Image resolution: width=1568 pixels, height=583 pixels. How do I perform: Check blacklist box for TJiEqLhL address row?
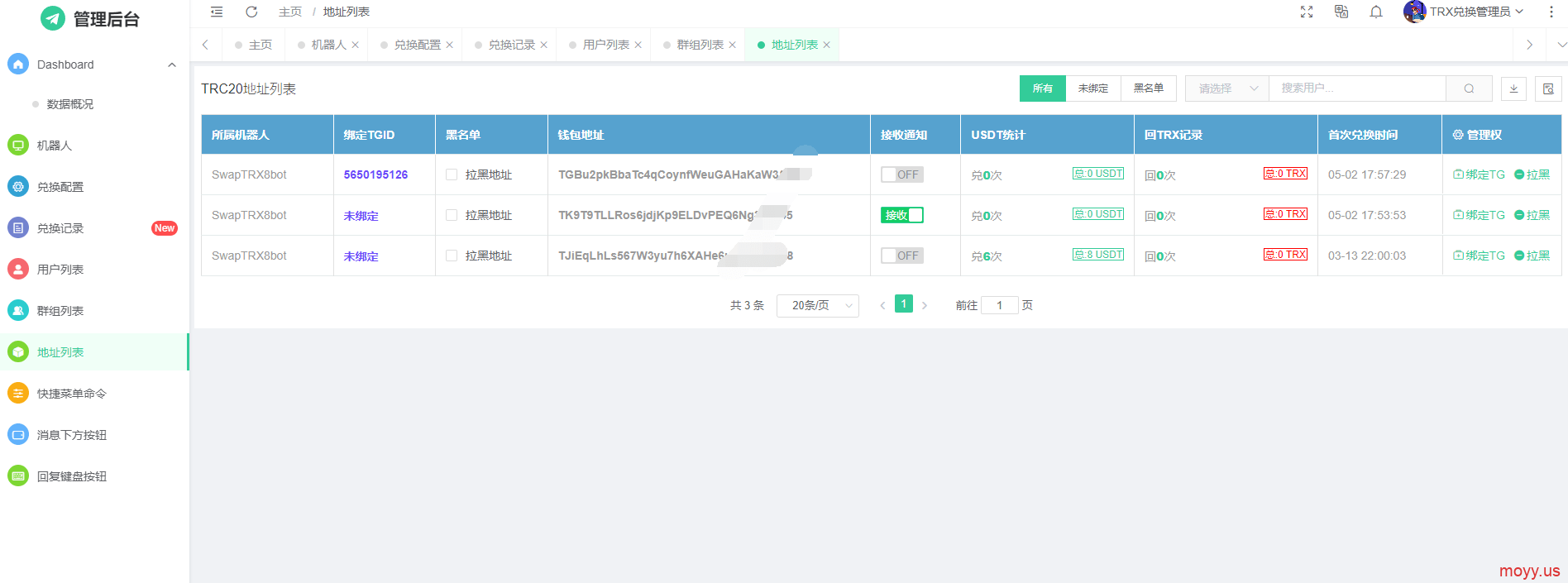coord(452,256)
